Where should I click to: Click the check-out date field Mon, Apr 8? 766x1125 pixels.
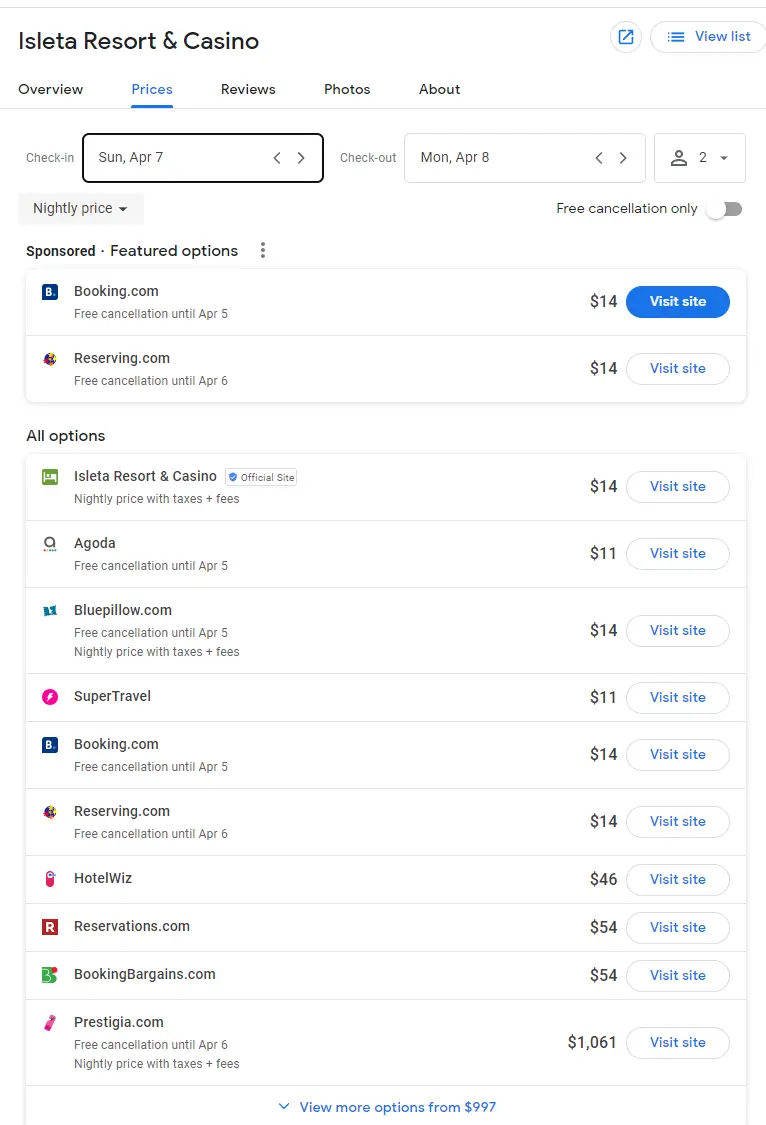coord(525,158)
